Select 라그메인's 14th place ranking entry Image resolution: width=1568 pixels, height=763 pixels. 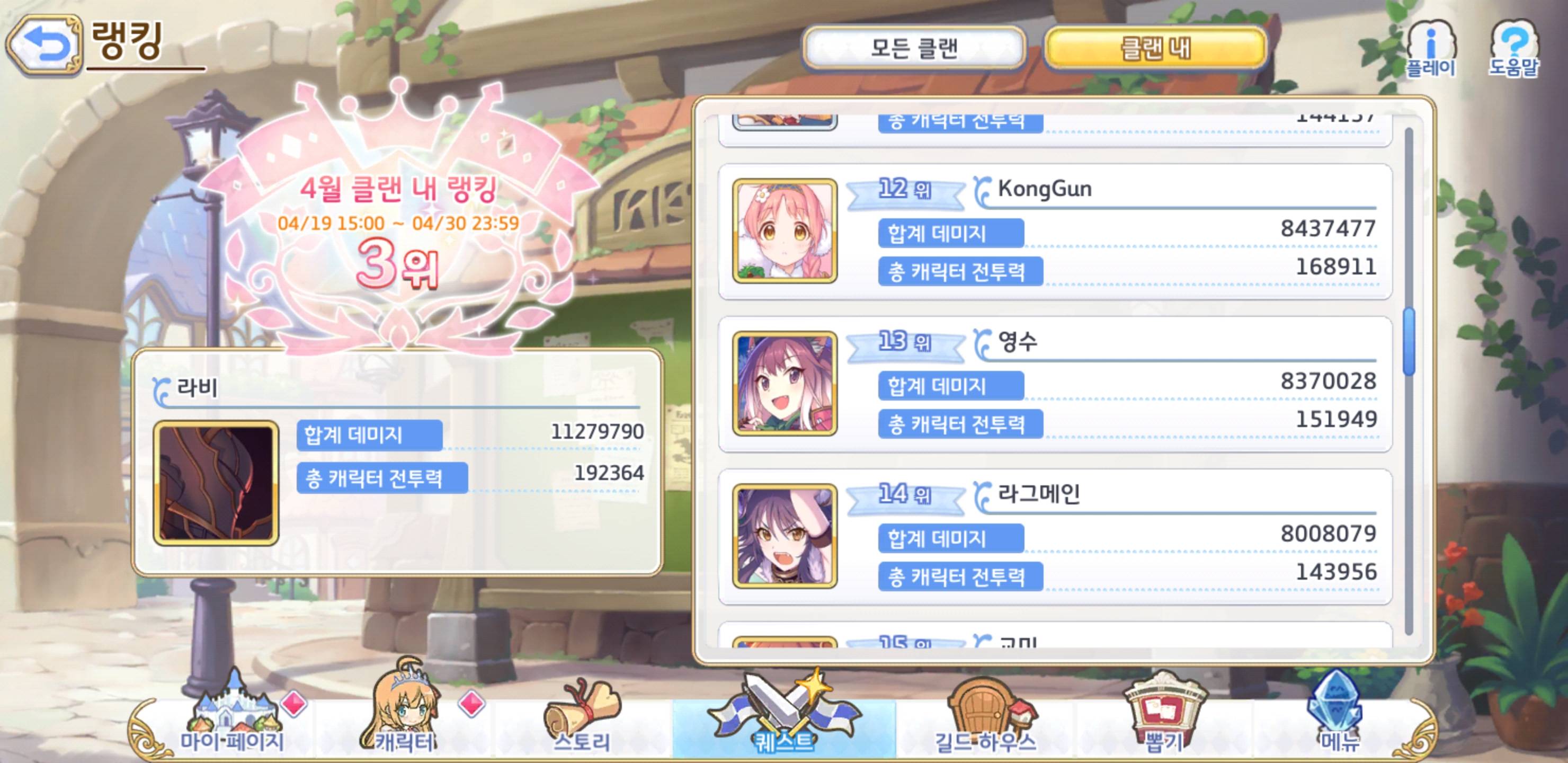(x=1055, y=536)
